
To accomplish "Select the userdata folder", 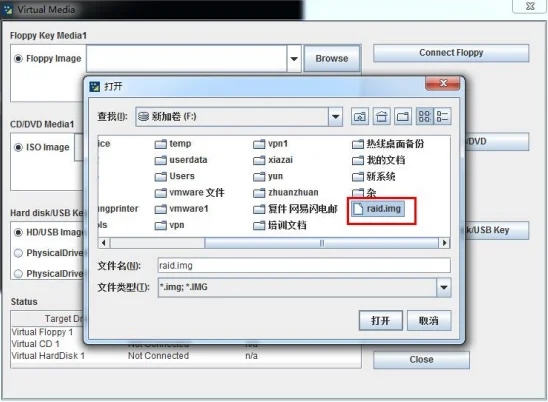I will pyautogui.click(x=181, y=160).
